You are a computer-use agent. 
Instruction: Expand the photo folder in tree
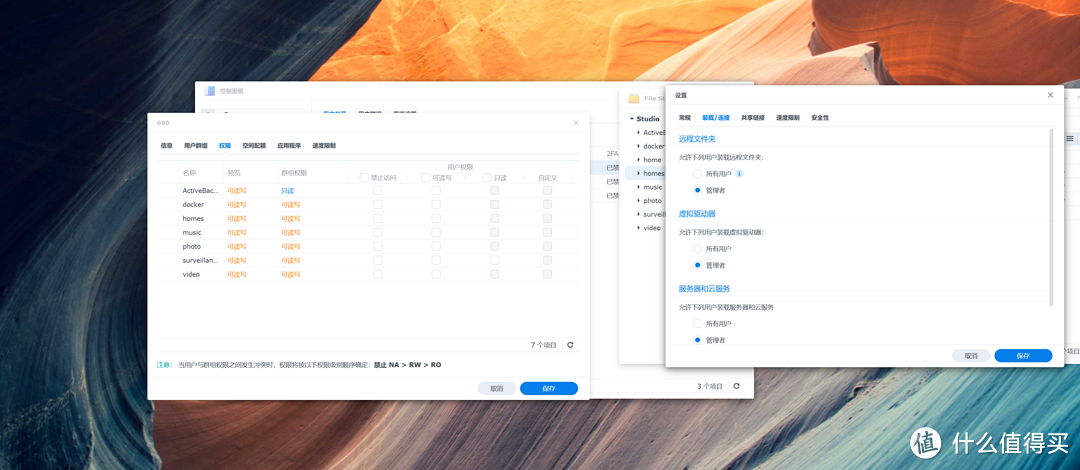tap(638, 200)
